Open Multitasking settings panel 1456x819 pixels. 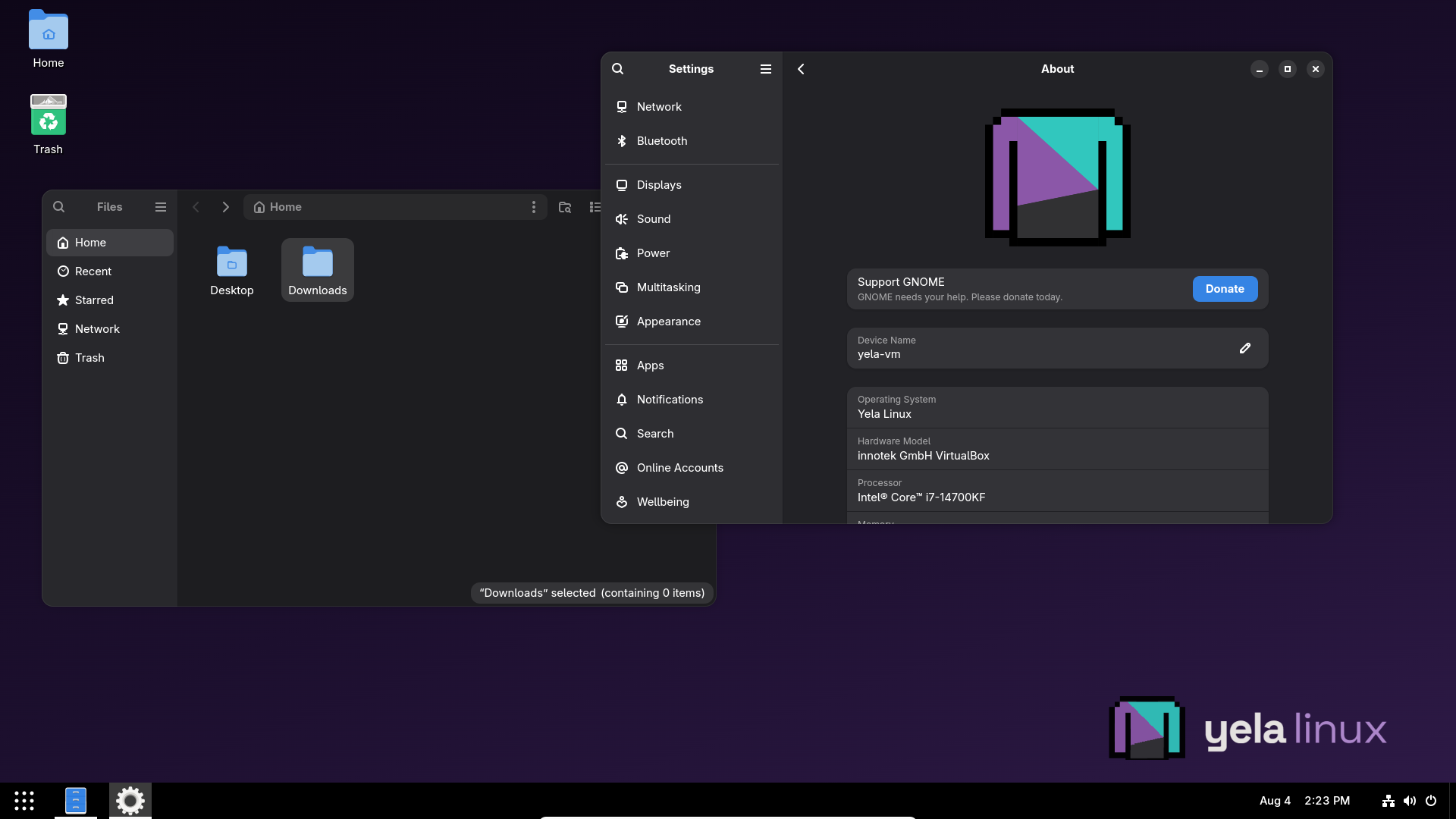pos(692,287)
